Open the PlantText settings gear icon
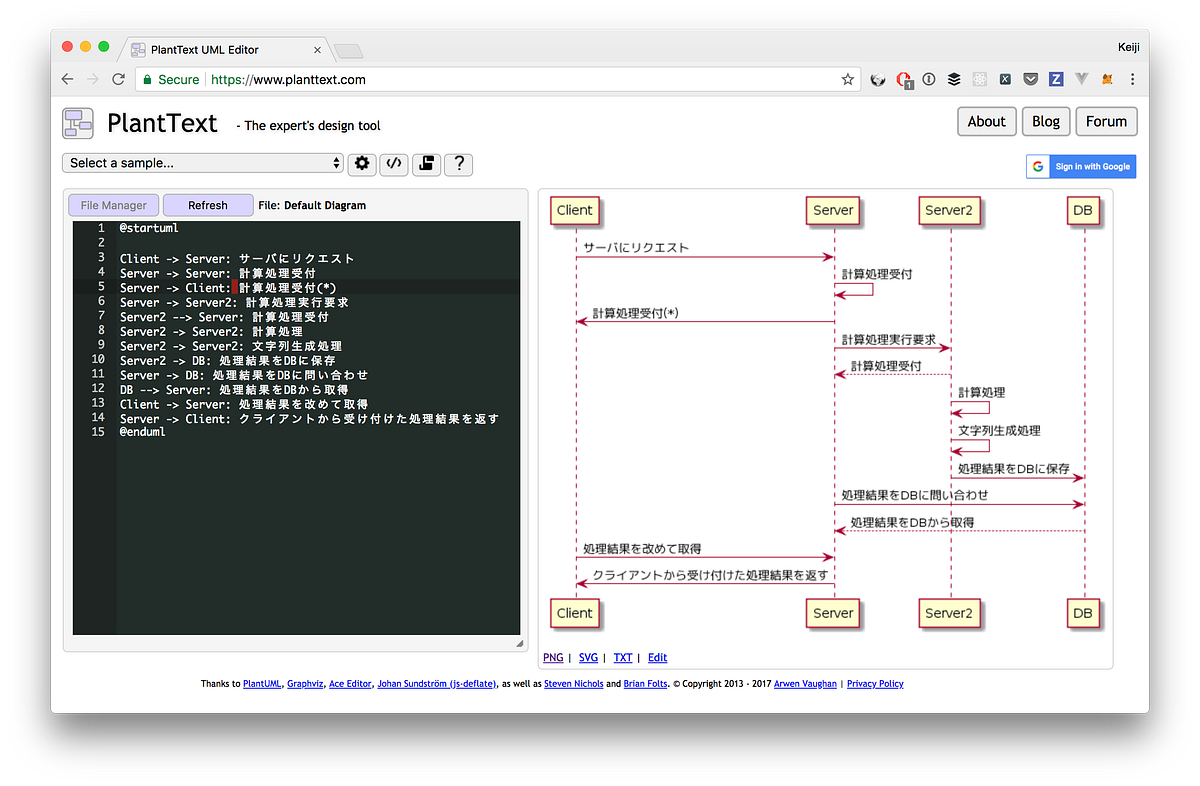The height and width of the screenshot is (786, 1200). pos(361,164)
